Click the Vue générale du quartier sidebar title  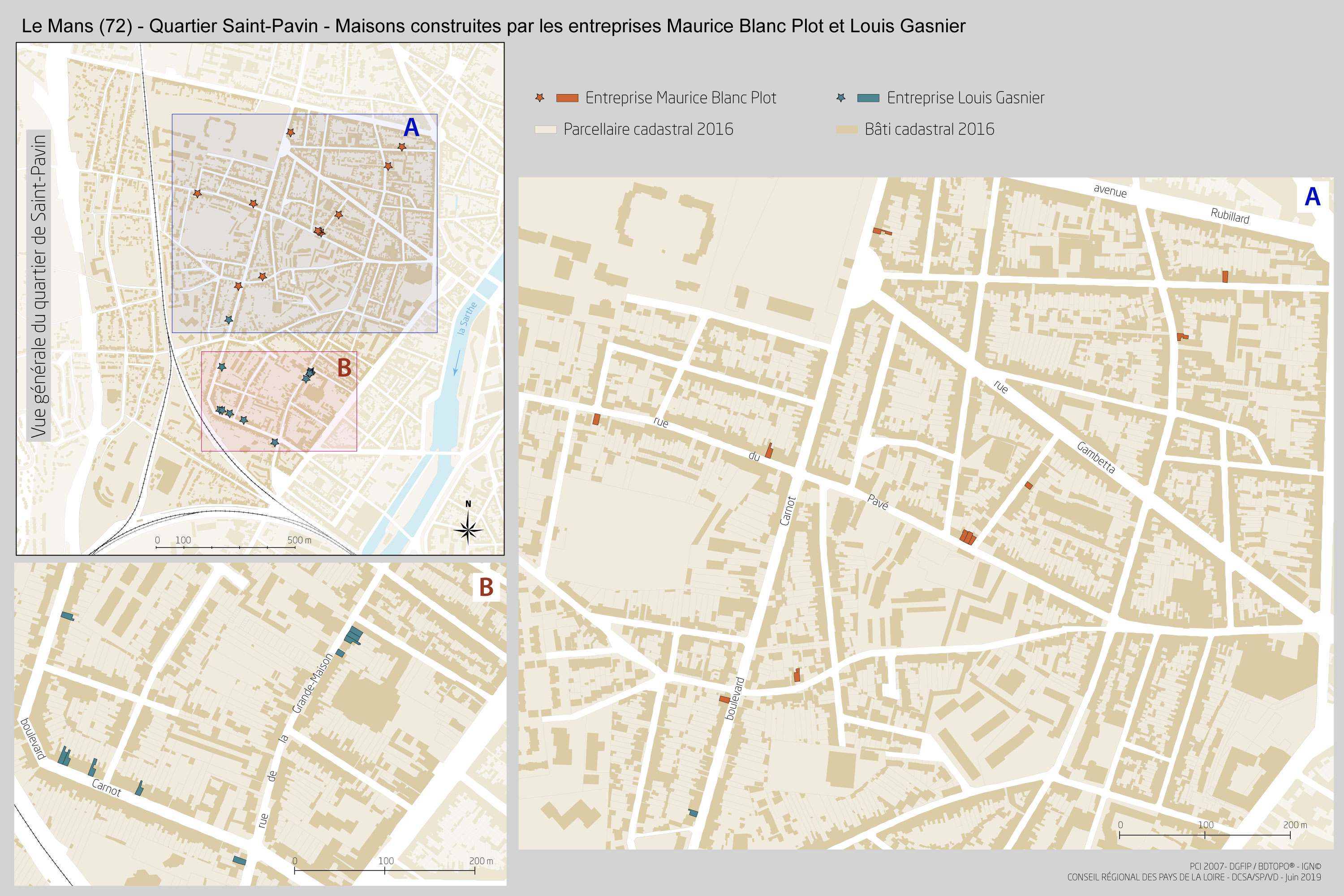tap(39, 286)
